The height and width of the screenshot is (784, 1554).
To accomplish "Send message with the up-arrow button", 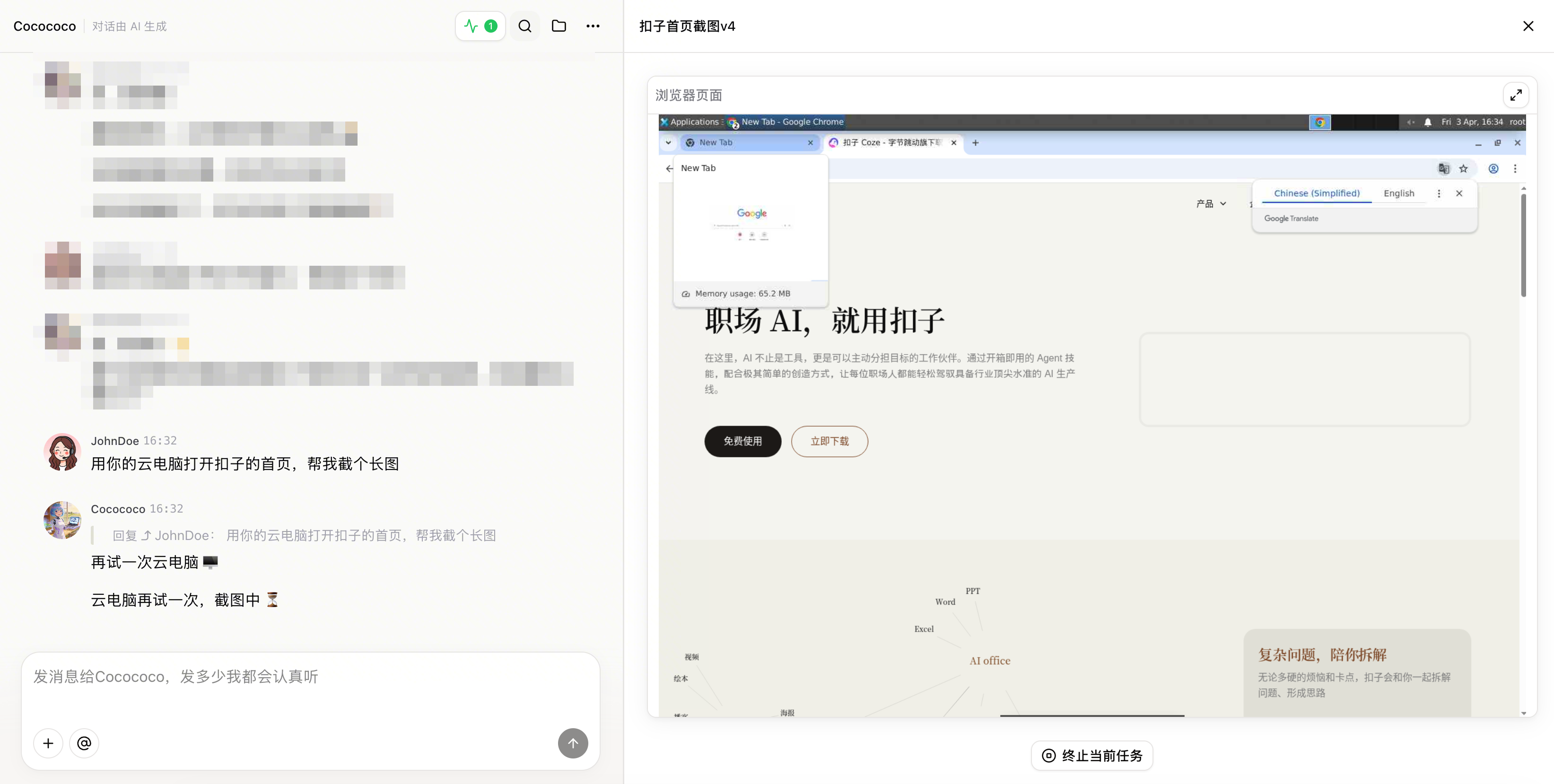I will 573,743.
